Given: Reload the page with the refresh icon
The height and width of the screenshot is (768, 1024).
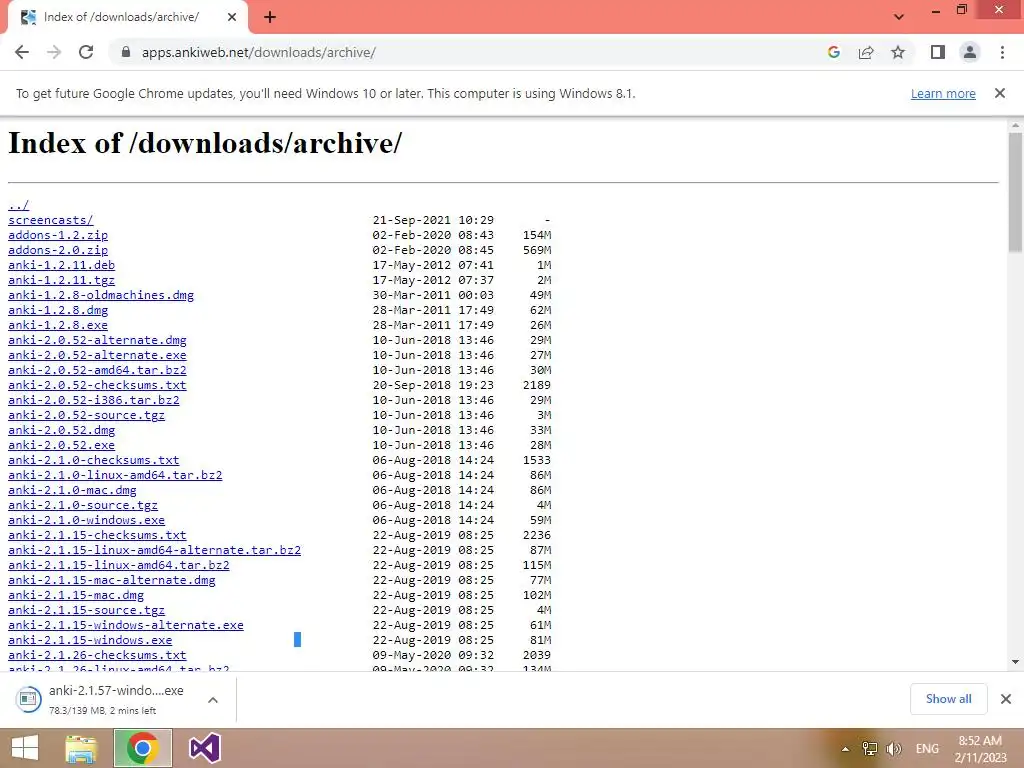Looking at the screenshot, I should (x=86, y=52).
